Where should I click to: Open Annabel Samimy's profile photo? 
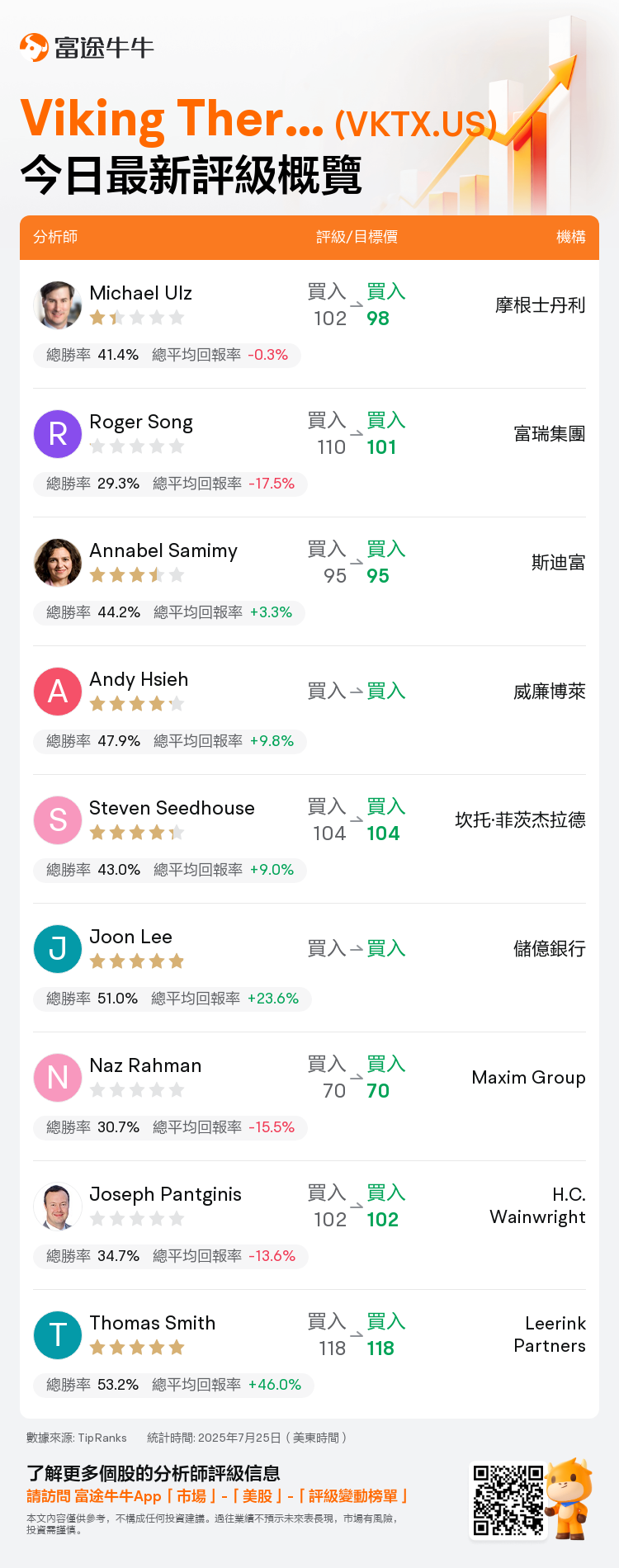[x=58, y=563]
